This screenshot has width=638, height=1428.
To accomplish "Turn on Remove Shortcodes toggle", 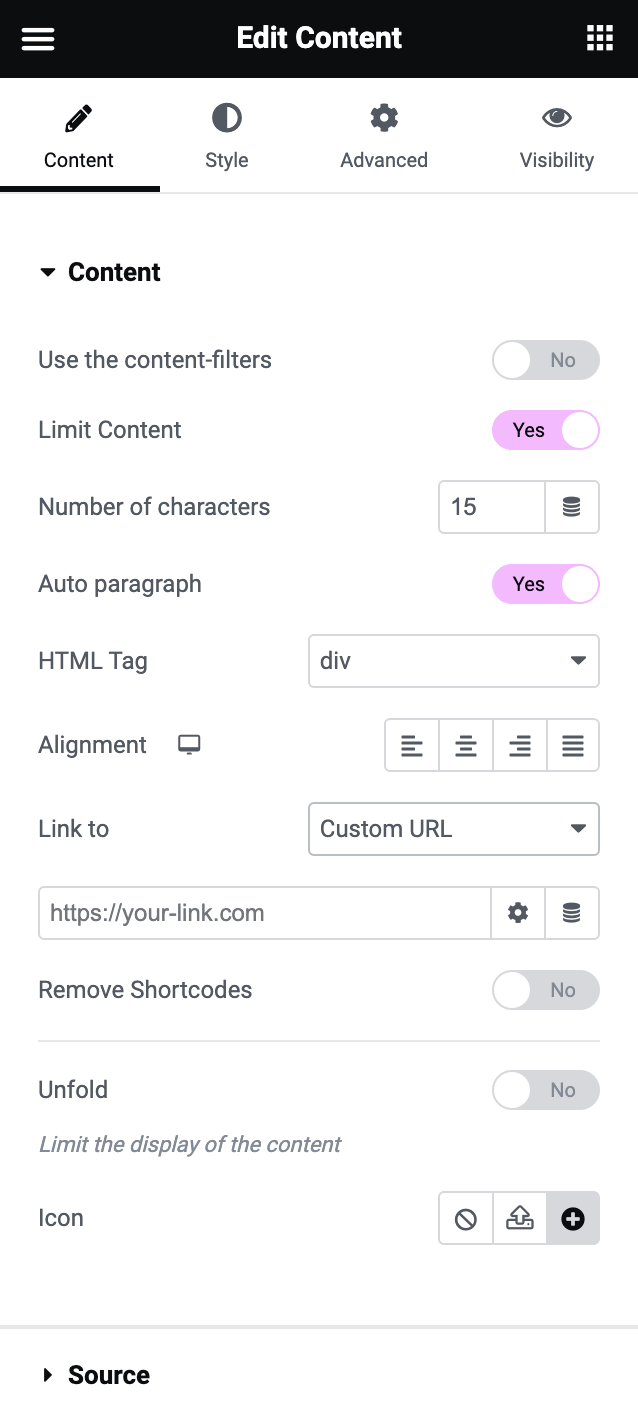I will [546, 990].
